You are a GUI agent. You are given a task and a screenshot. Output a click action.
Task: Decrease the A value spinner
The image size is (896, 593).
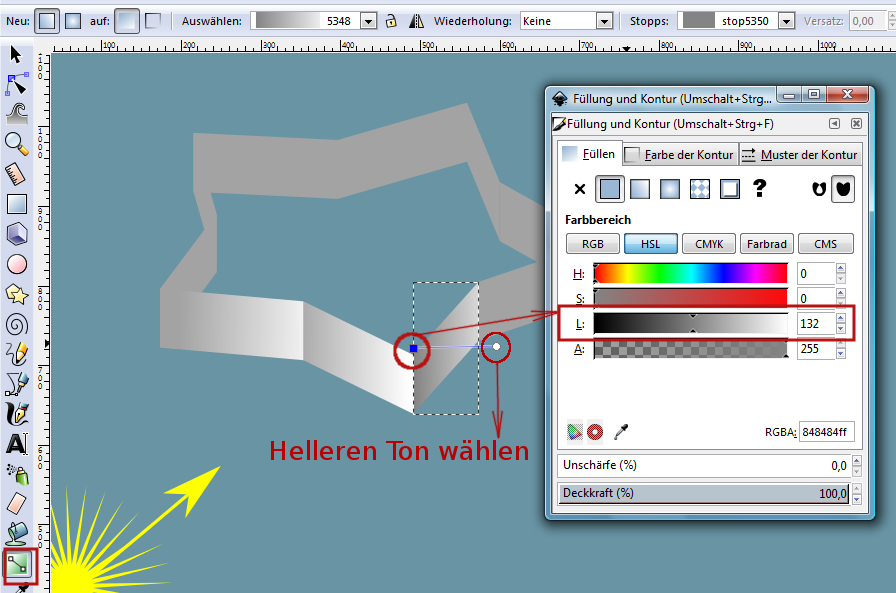[x=841, y=354]
